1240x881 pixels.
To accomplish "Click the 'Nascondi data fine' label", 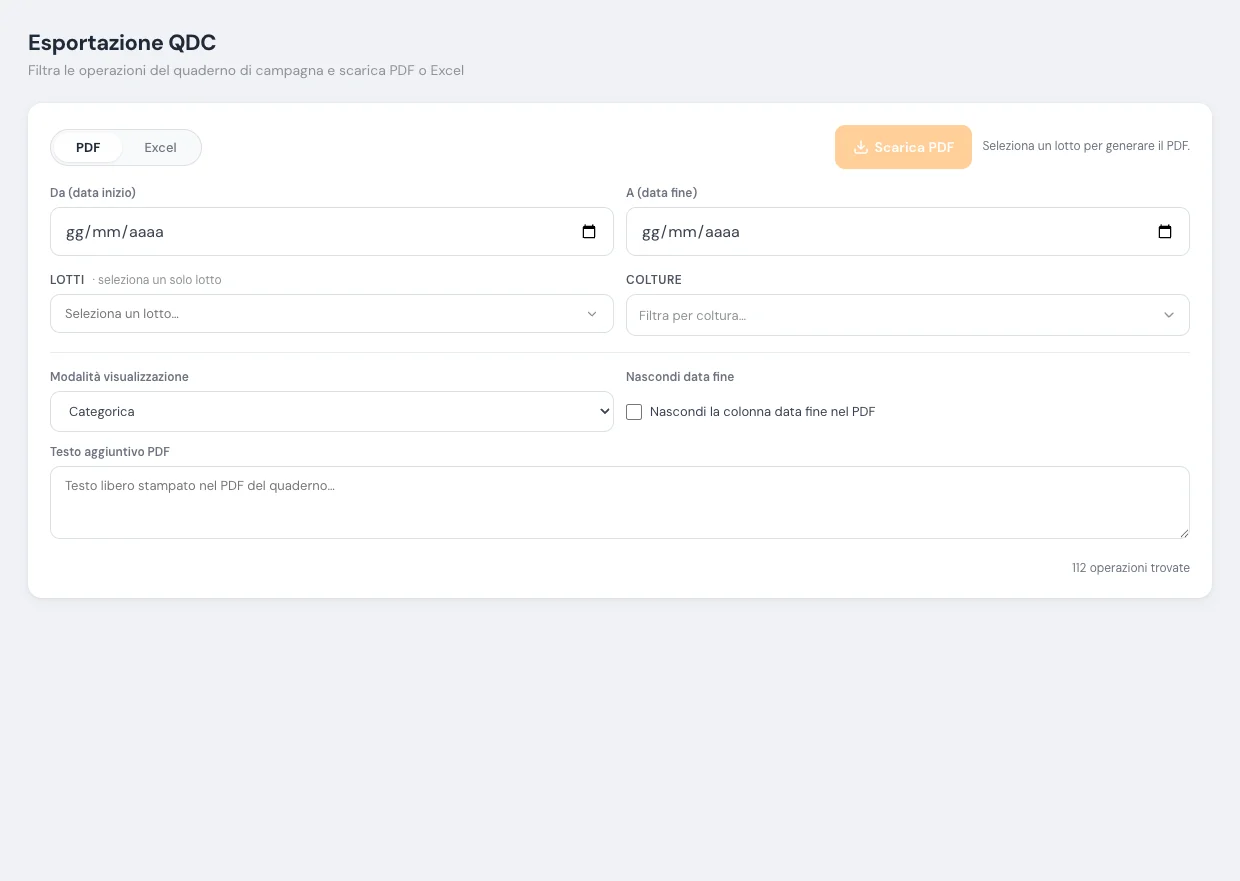I will pyautogui.click(x=680, y=377).
